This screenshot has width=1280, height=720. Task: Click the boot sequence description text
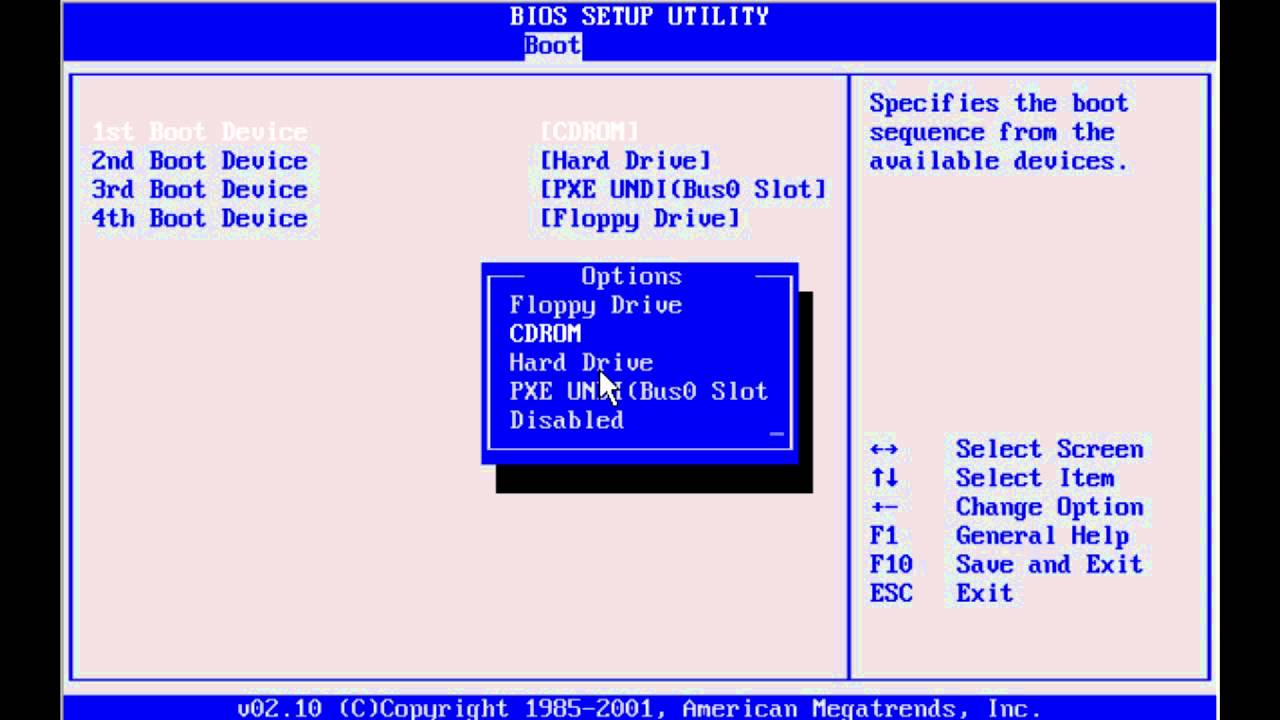[x=999, y=133]
